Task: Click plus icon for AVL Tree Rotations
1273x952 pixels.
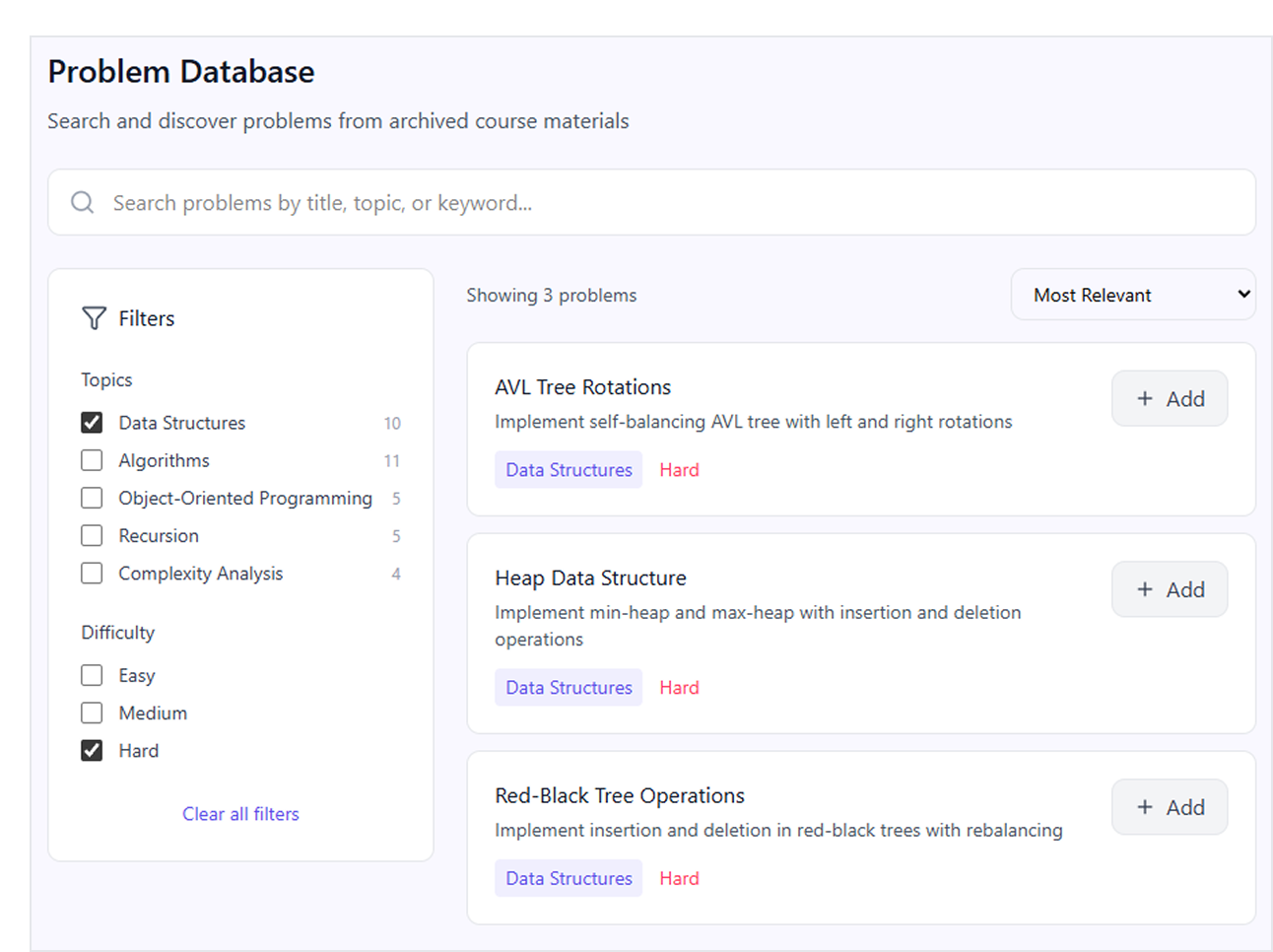Action: (1144, 399)
